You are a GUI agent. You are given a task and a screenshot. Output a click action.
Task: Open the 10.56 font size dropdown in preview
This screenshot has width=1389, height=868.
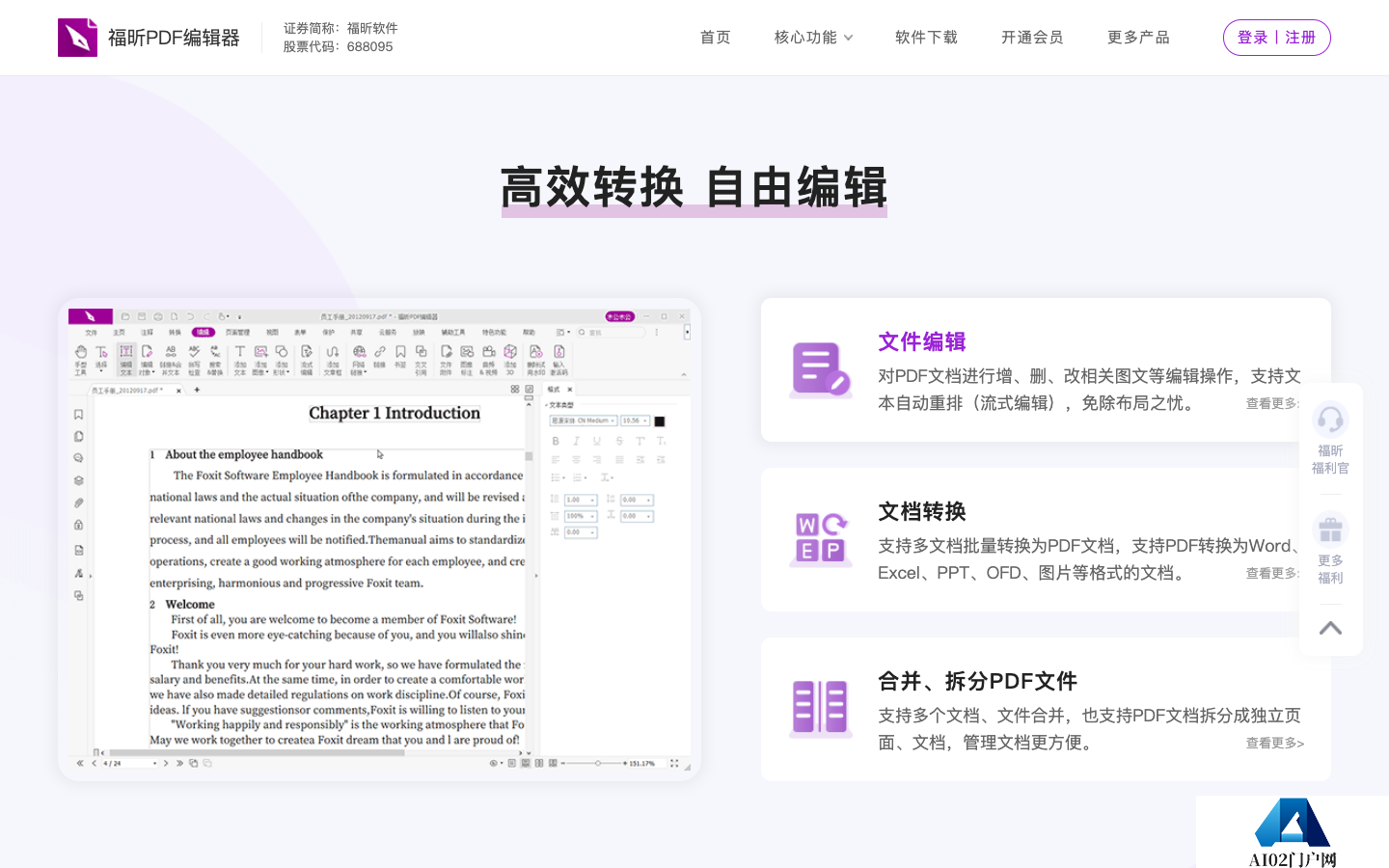click(x=635, y=420)
